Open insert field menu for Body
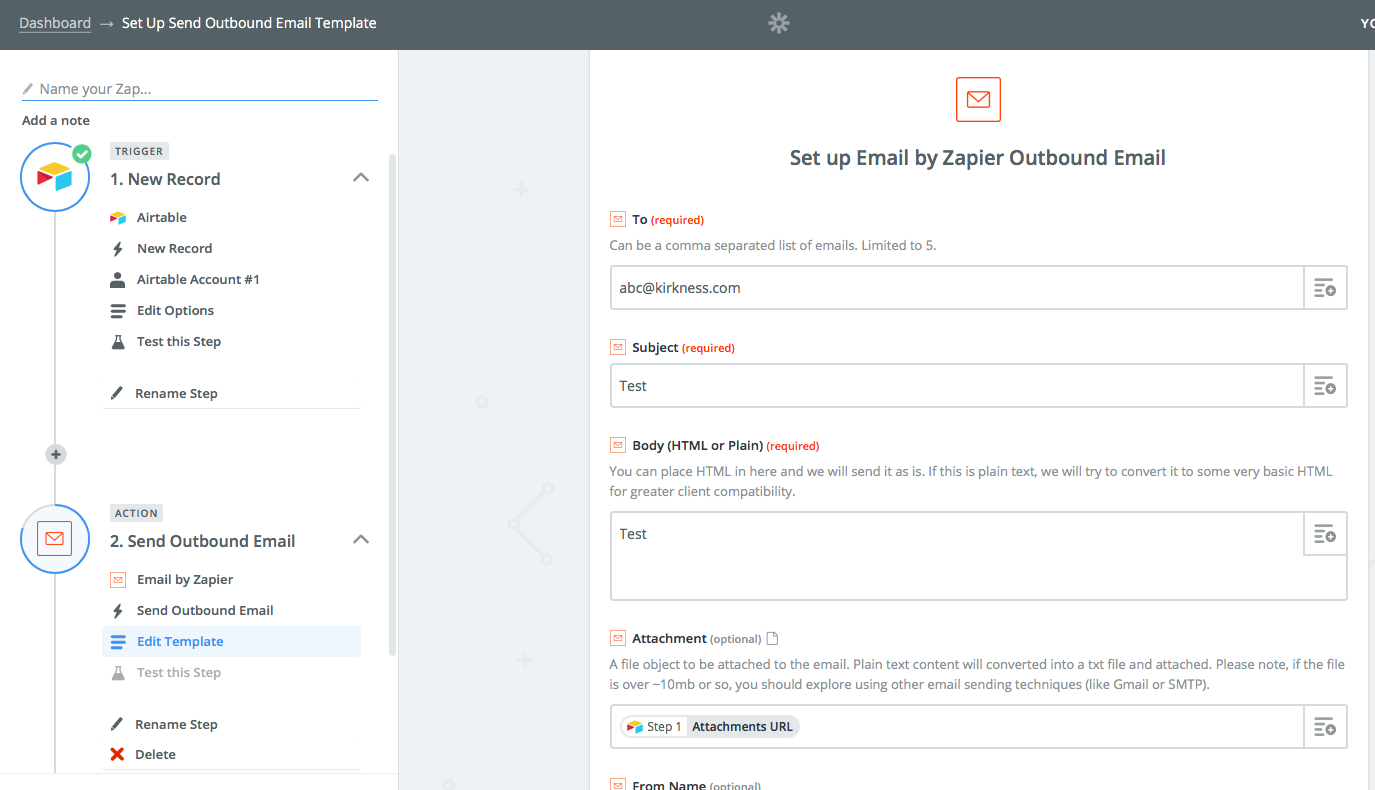 coord(1325,534)
